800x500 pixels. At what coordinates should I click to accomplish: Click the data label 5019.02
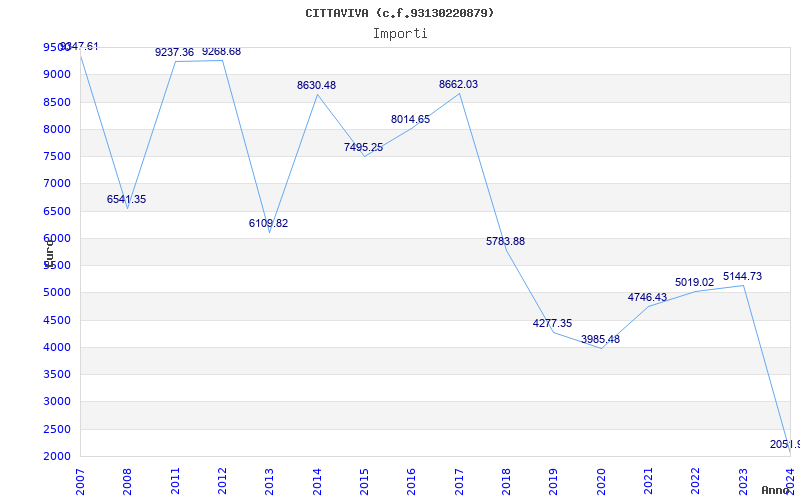click(695, 283)
